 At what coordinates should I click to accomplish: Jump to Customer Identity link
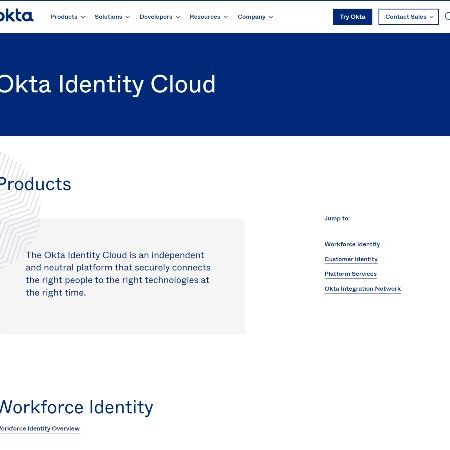[351, 259]
